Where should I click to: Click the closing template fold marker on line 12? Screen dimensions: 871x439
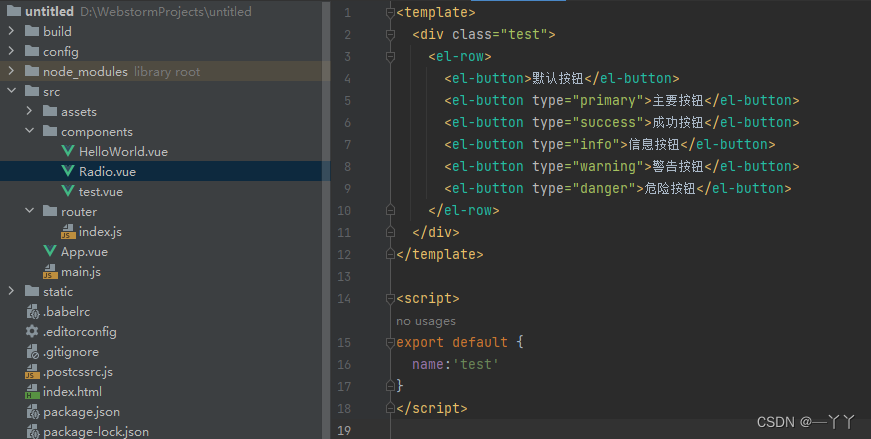391,255
